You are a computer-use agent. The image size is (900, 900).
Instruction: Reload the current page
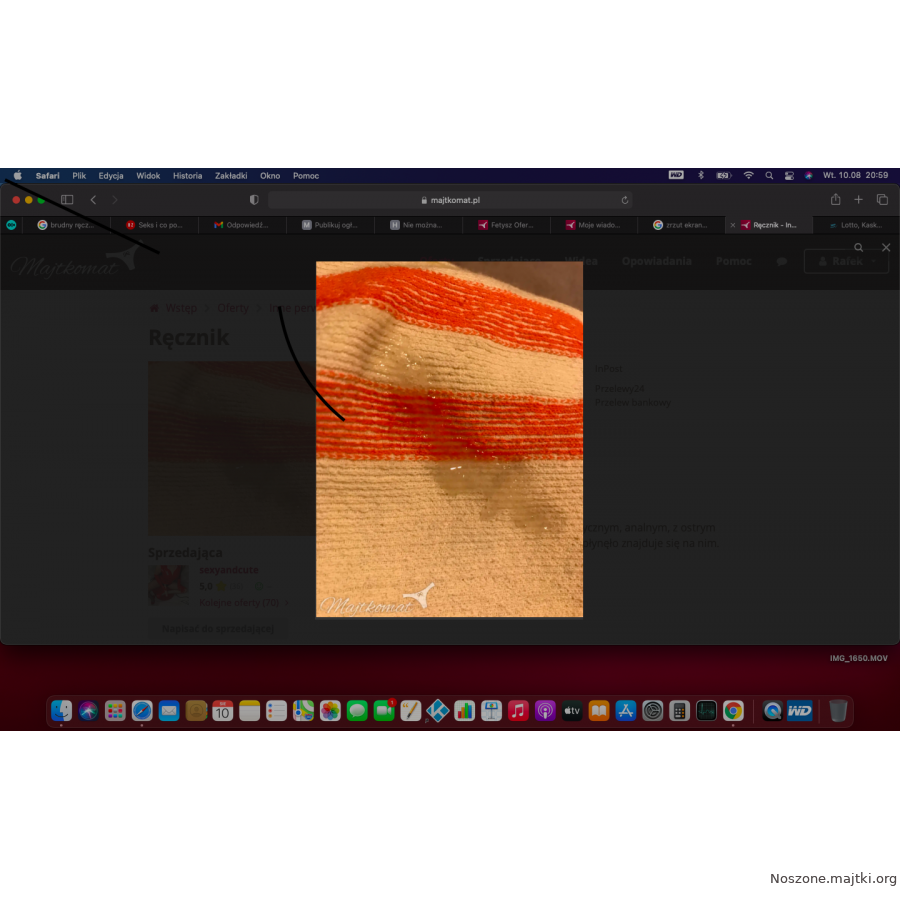pyautogui.click(x=624, y=200)
